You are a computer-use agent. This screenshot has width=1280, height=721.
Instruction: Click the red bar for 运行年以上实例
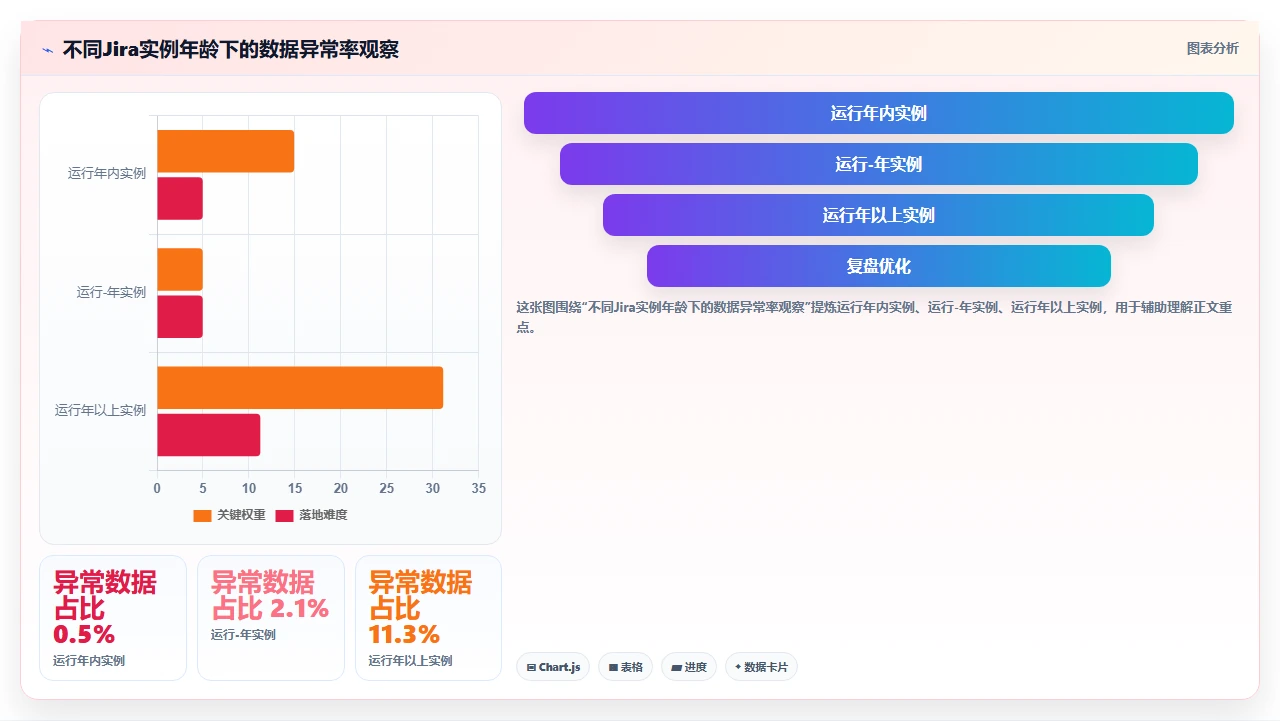pyautogui.click(x=208, y=435)
